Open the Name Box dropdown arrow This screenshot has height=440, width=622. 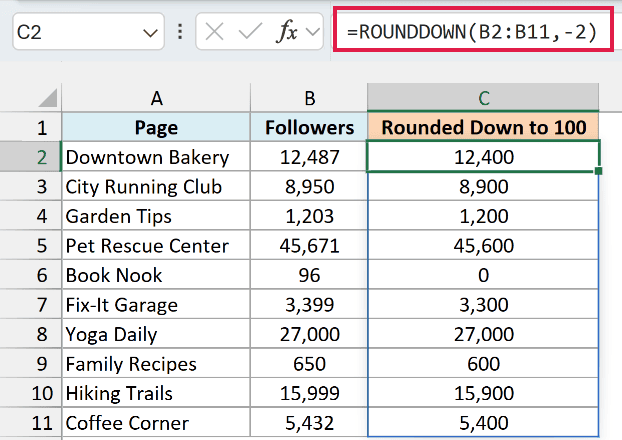(150, 33)
